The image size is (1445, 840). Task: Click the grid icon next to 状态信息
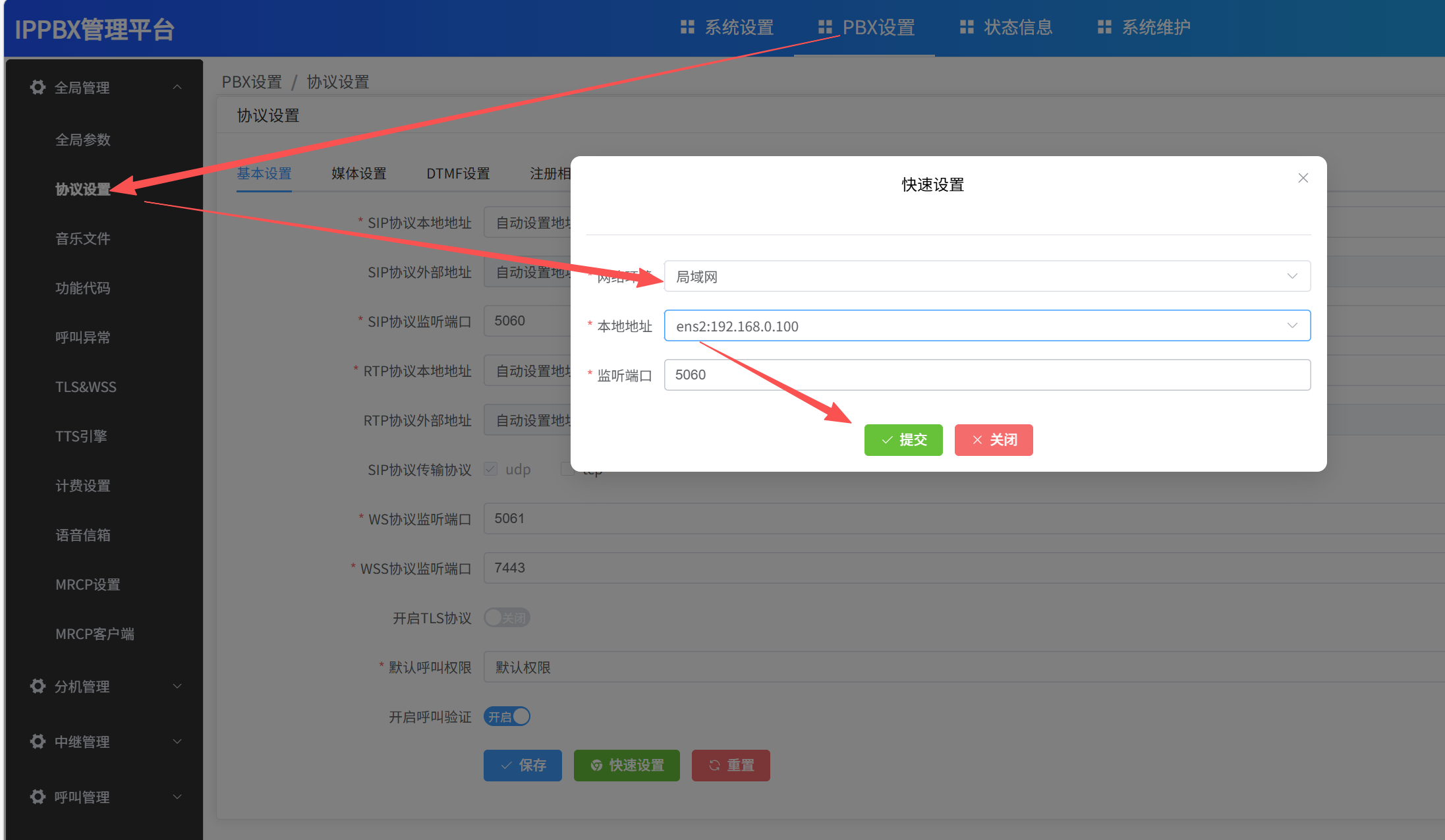(967, 27)
